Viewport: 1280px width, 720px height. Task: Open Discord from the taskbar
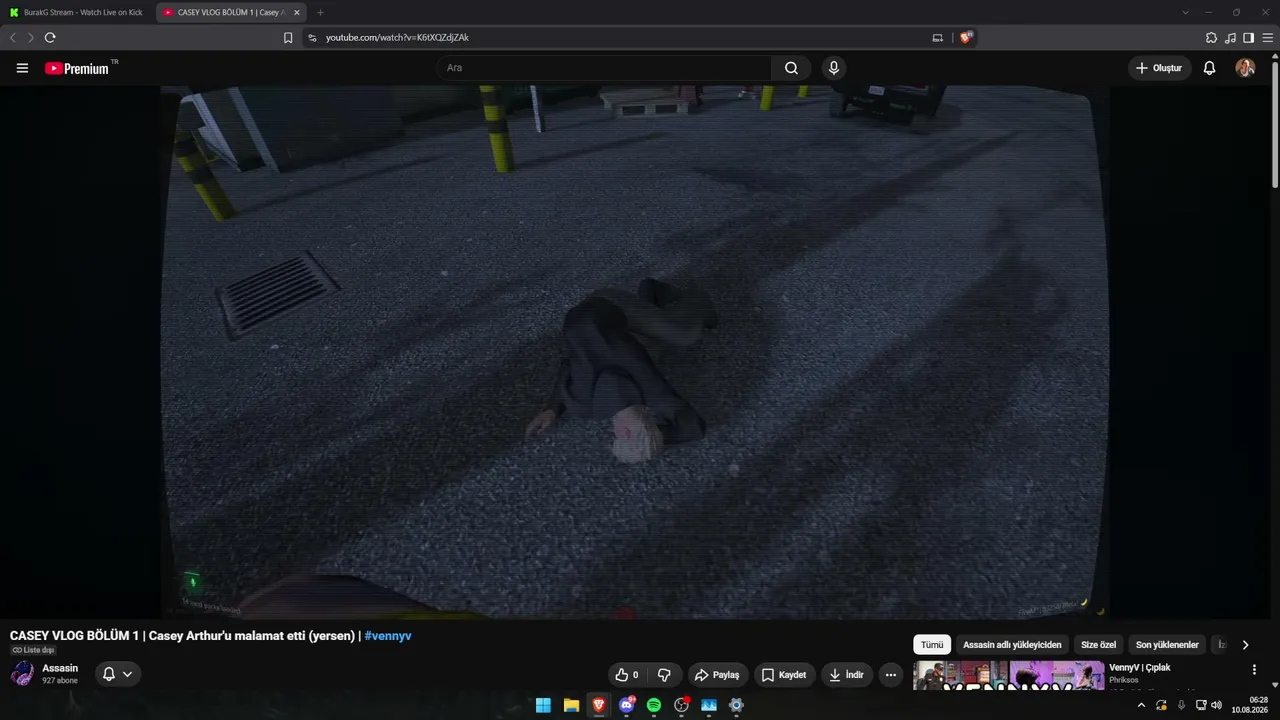(x=627, y=705)
